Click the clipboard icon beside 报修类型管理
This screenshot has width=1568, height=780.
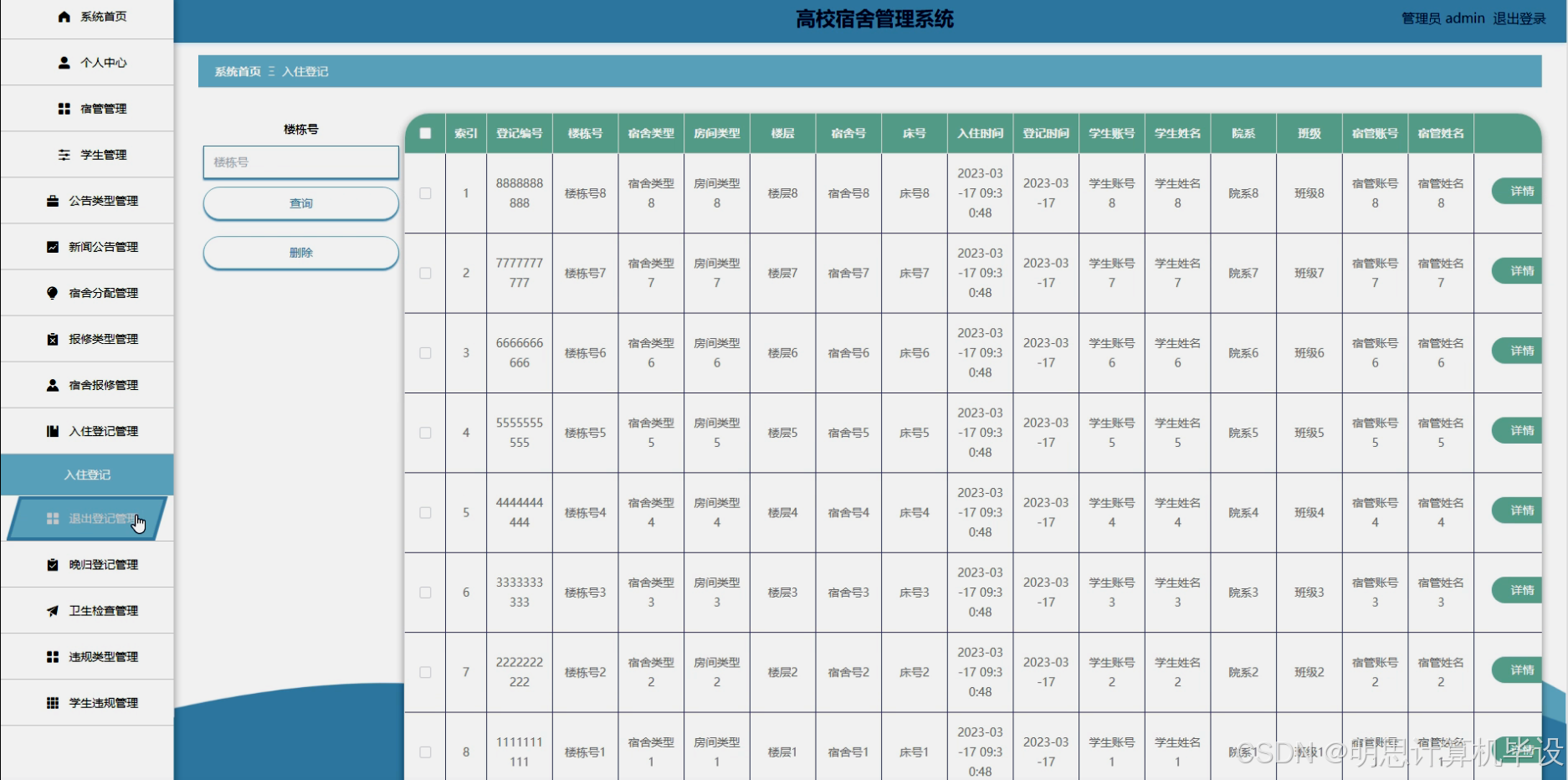pos(53,339)
